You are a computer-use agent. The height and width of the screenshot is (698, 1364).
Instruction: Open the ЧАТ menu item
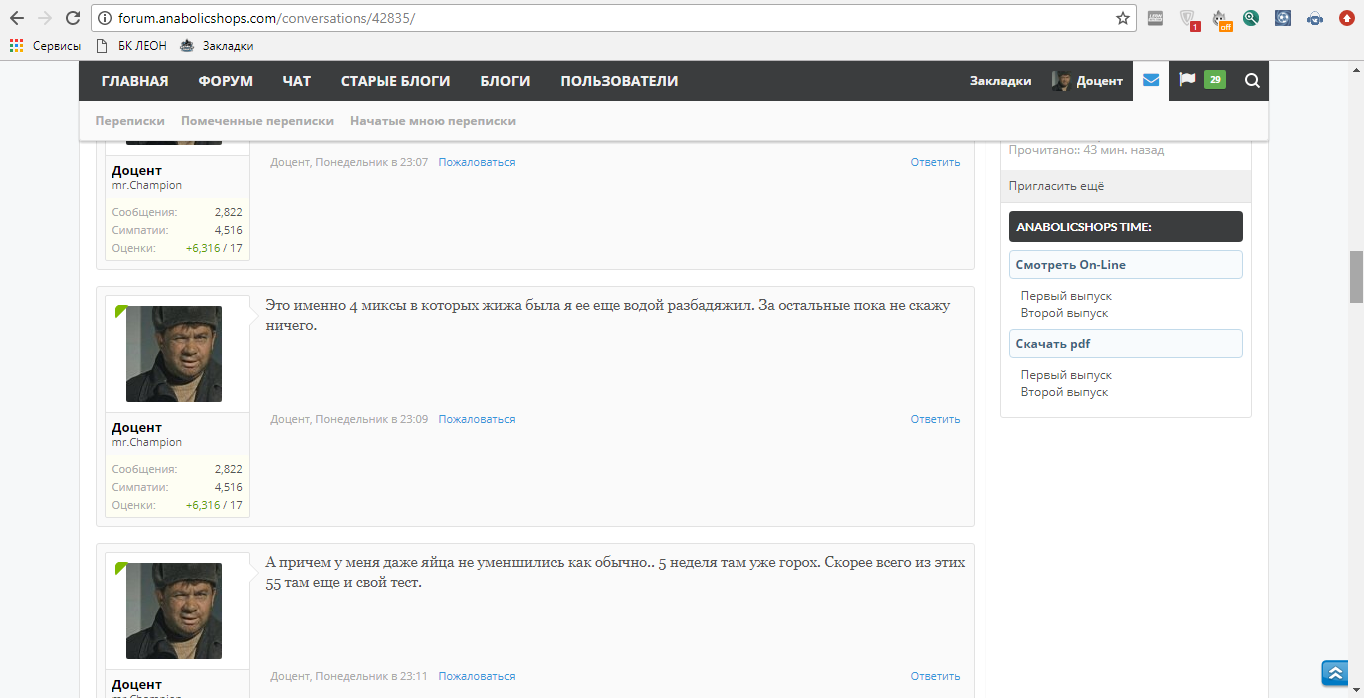click(297, 81)
